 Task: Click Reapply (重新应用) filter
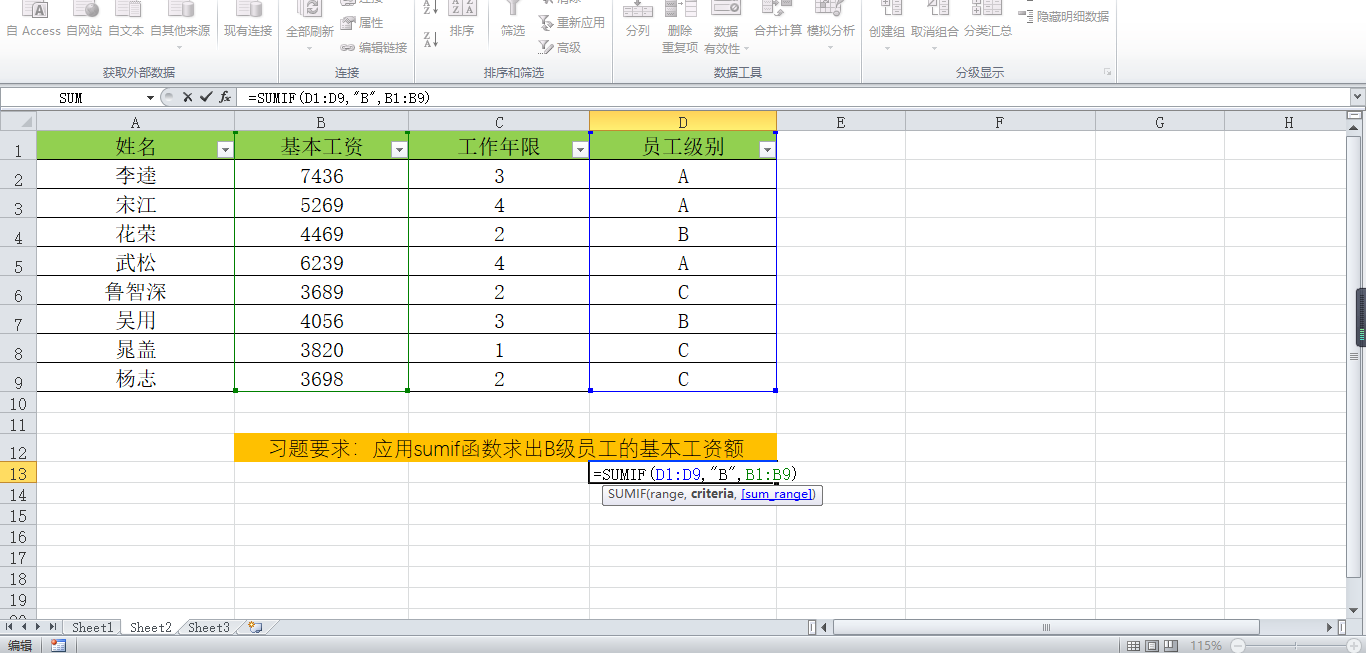pos(571,23)
